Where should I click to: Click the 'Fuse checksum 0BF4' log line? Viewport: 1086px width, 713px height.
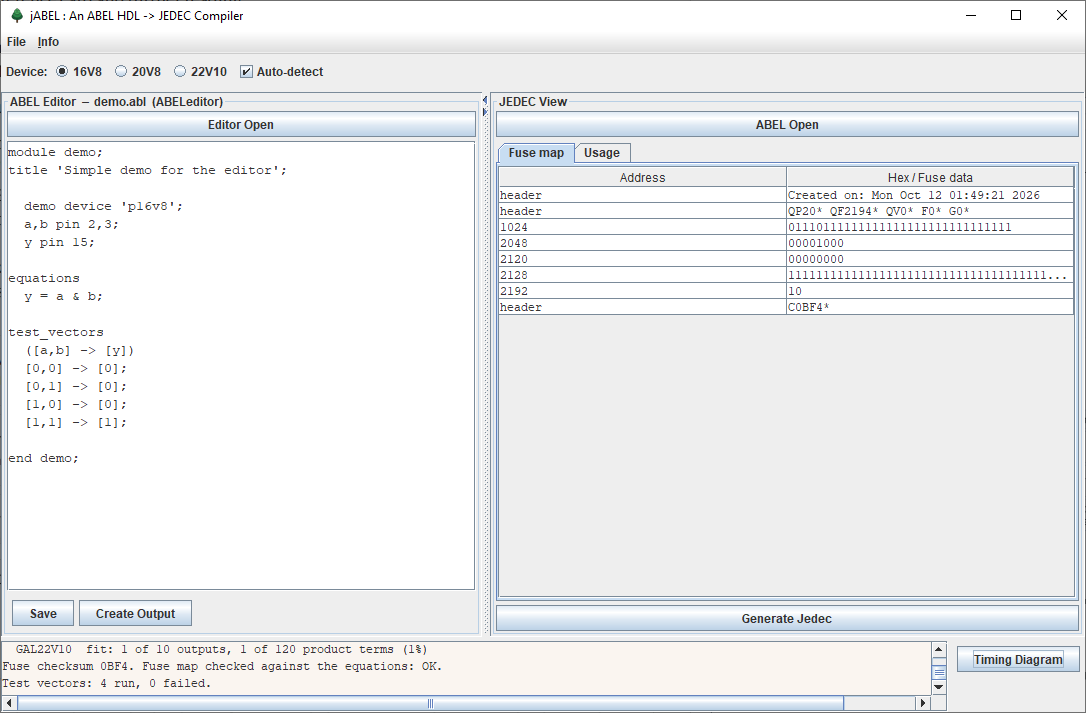coord(222,666)
